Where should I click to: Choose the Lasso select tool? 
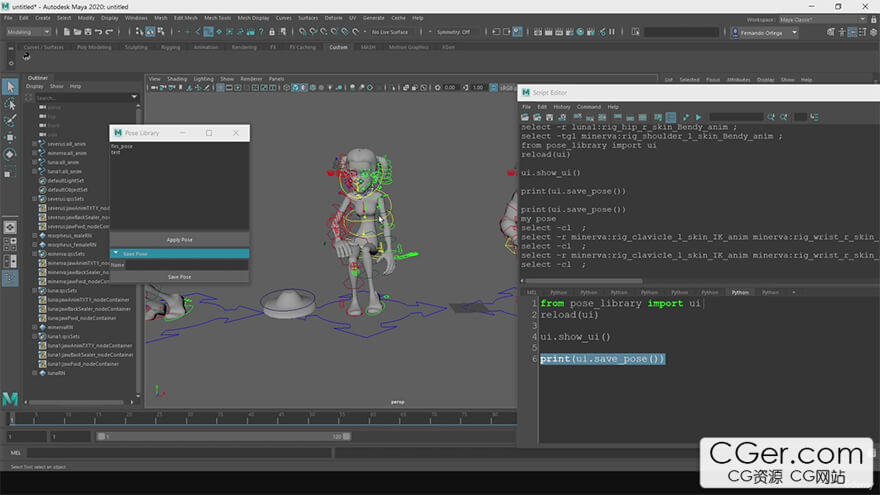click(10, 104)
